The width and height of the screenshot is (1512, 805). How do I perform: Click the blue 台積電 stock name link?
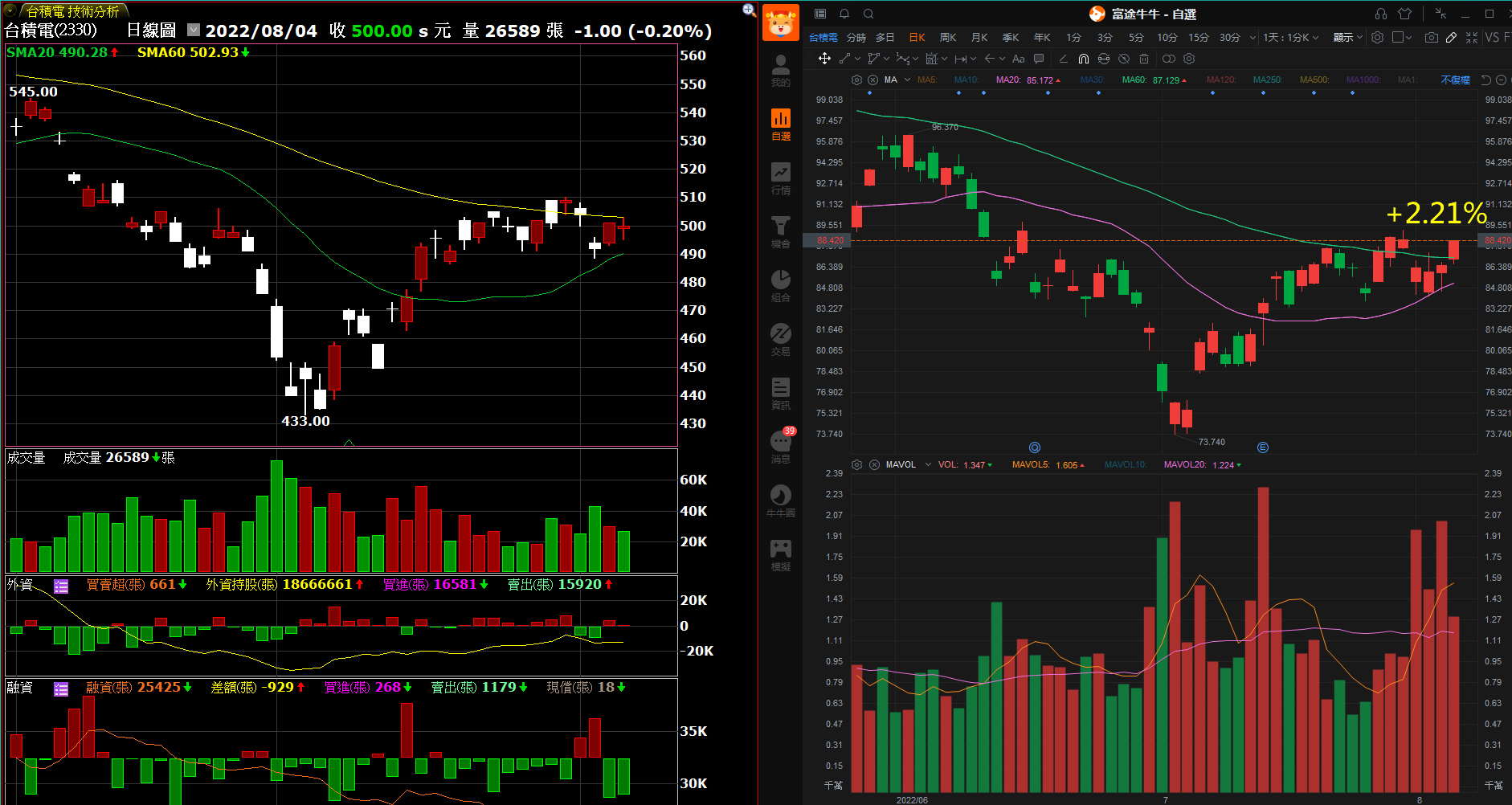823,37
